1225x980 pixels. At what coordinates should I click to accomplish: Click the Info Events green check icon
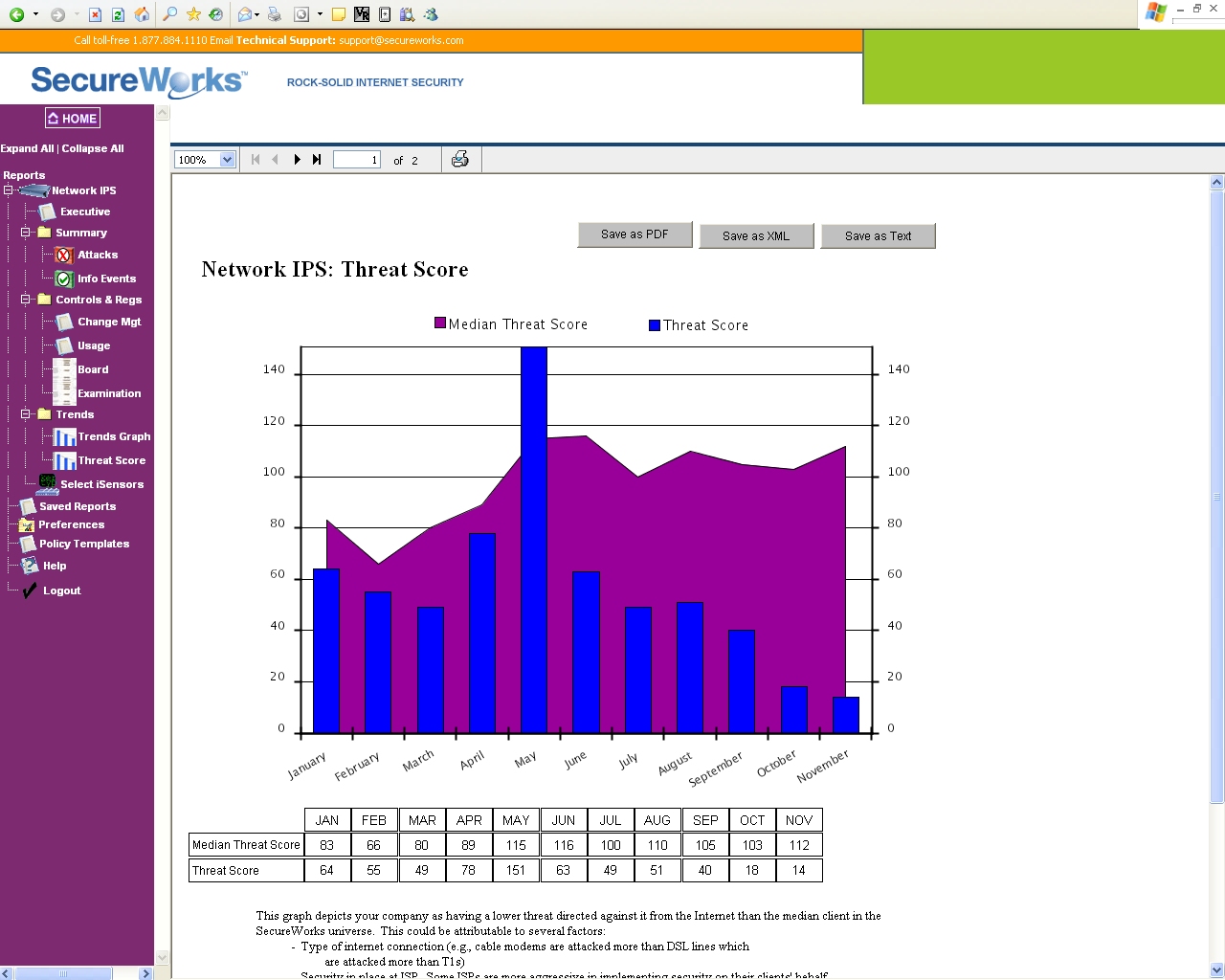pos(64,279)
